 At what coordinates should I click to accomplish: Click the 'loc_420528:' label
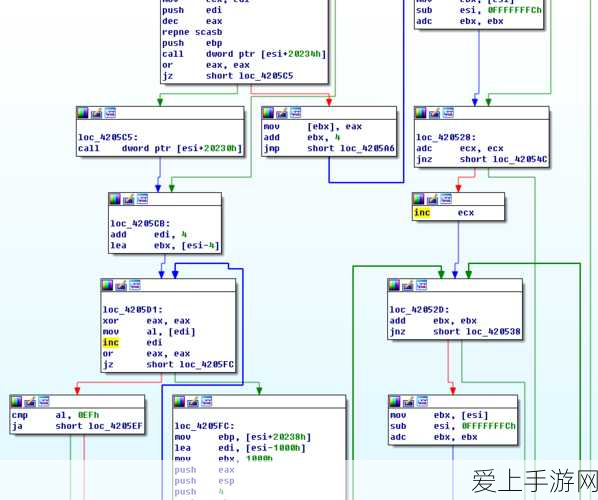pos(446,137)
